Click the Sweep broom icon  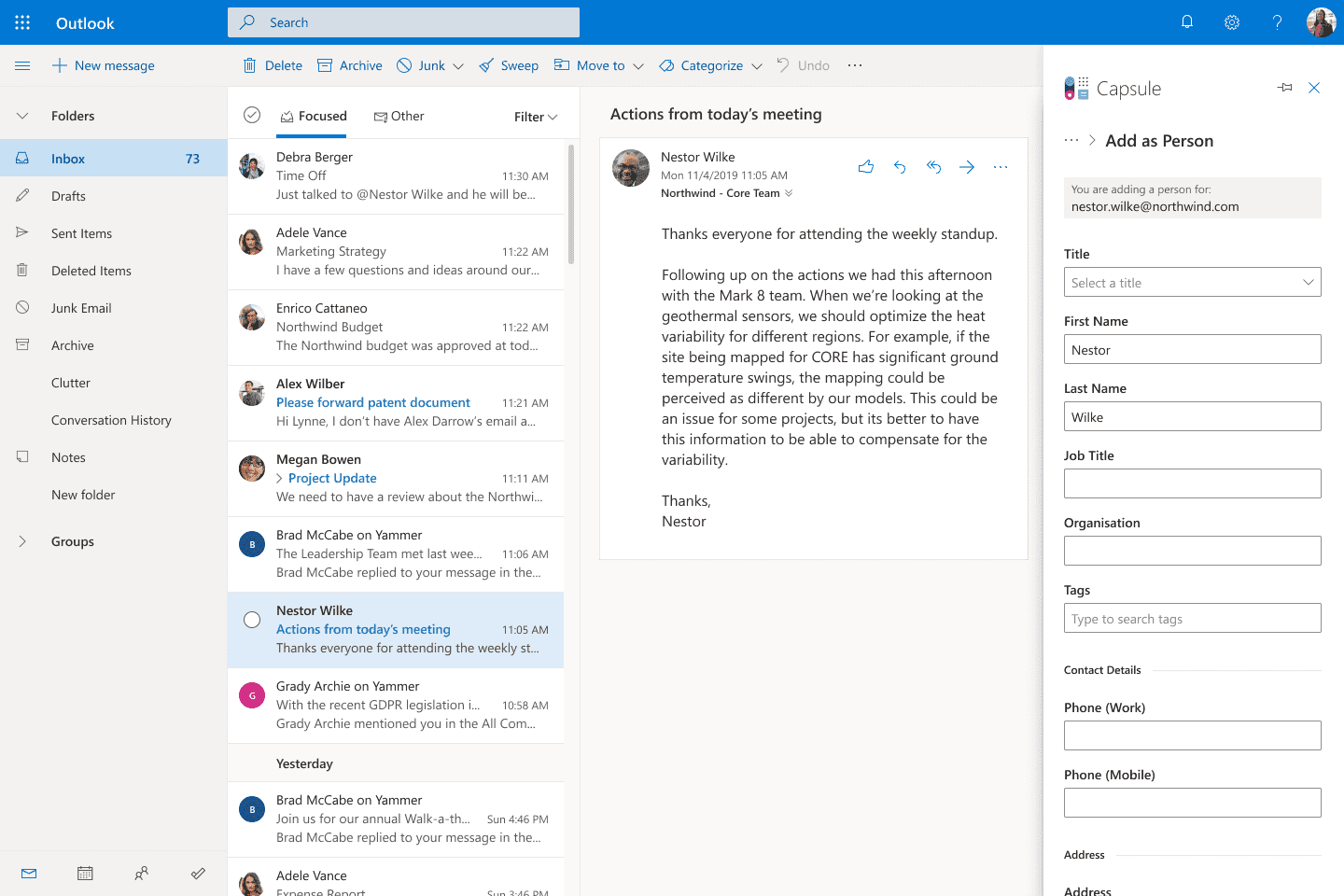(x=485, y=65)
